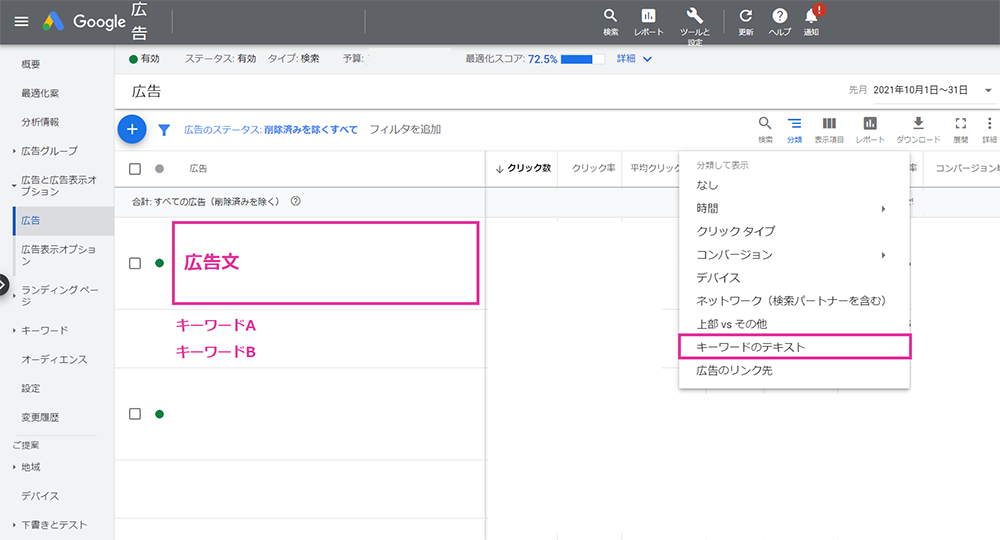Check the 広告文 row checkbox
Viewport: 1000px width, 540px height.
[135, 263]
